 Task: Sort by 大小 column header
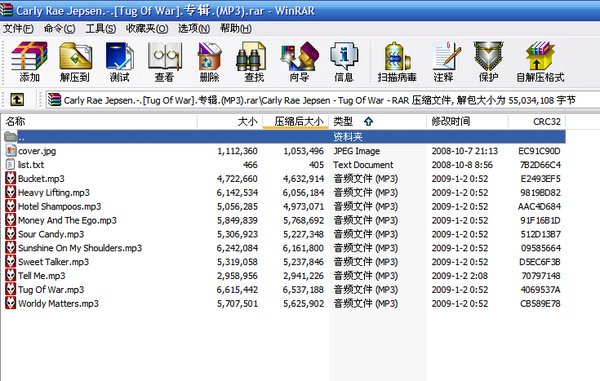(230, 122)
